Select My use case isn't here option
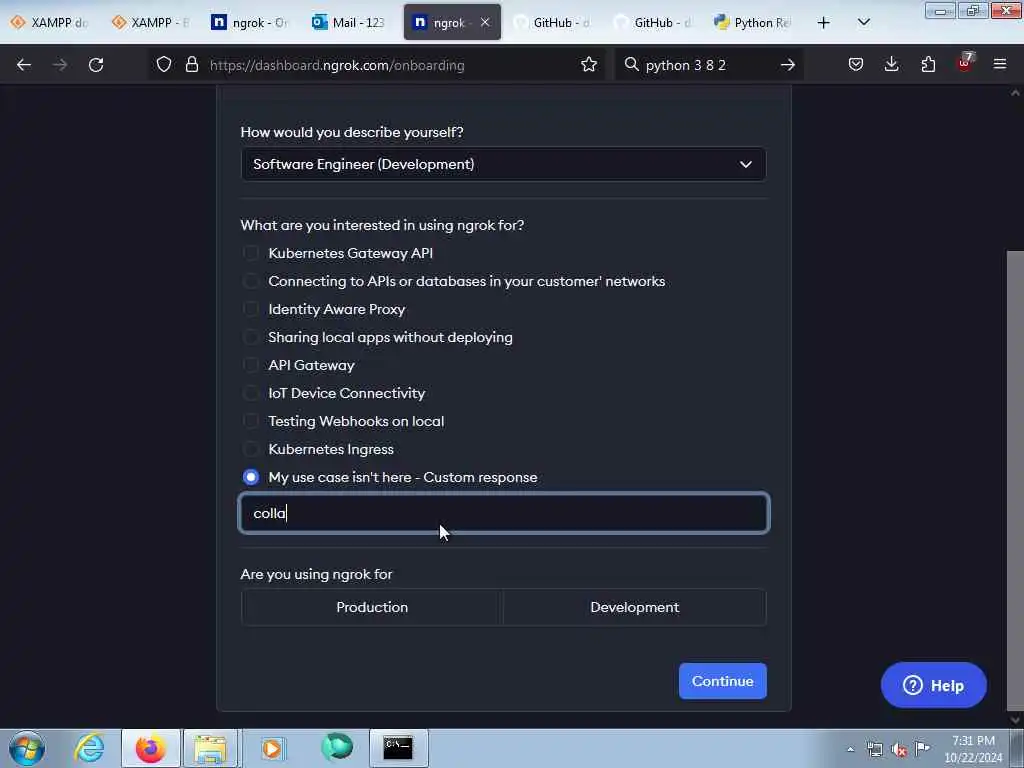This screenshot has height=768, width=1024. 251,477
